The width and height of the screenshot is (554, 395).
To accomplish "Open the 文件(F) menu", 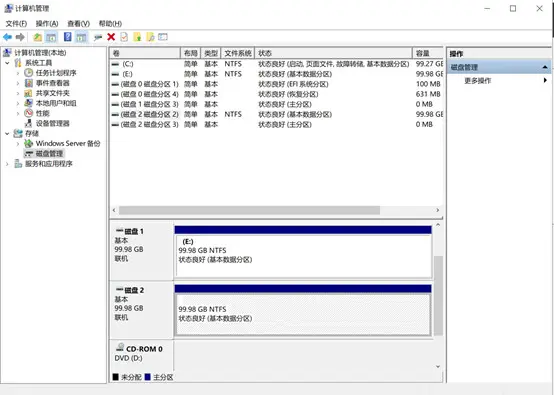I will pyautogui.click(x=16, y=24).
